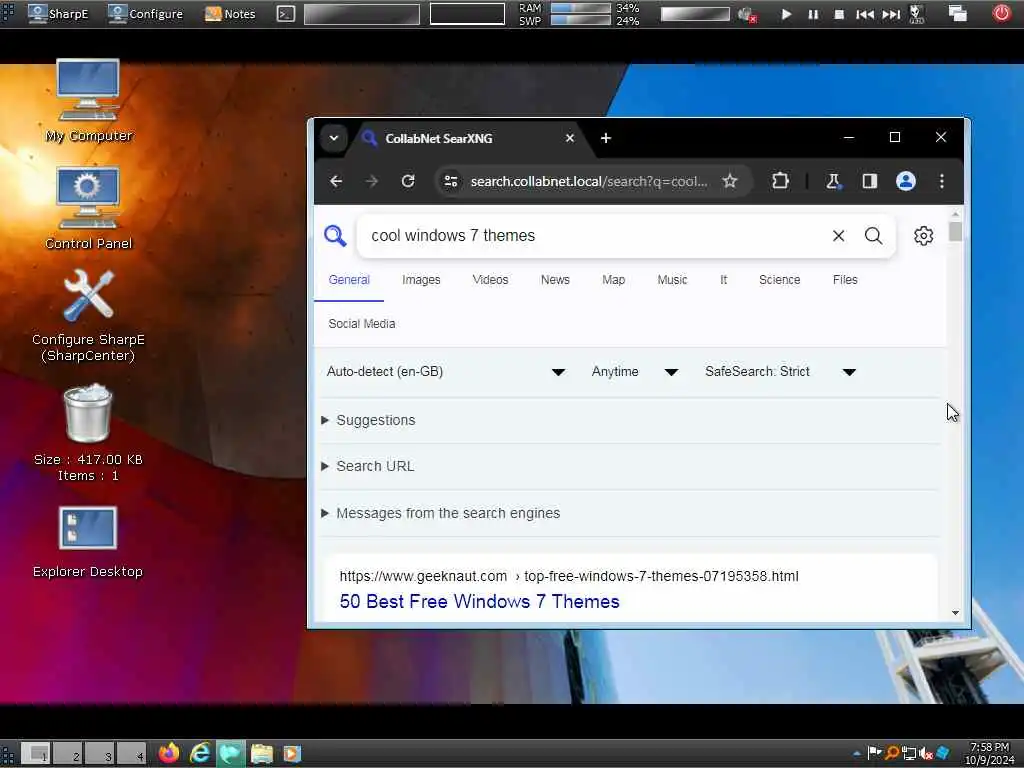The height and width of the screenshot is (768, 1024).
Task: Open the My Computer desktop icon
Action: coord(88,100)
